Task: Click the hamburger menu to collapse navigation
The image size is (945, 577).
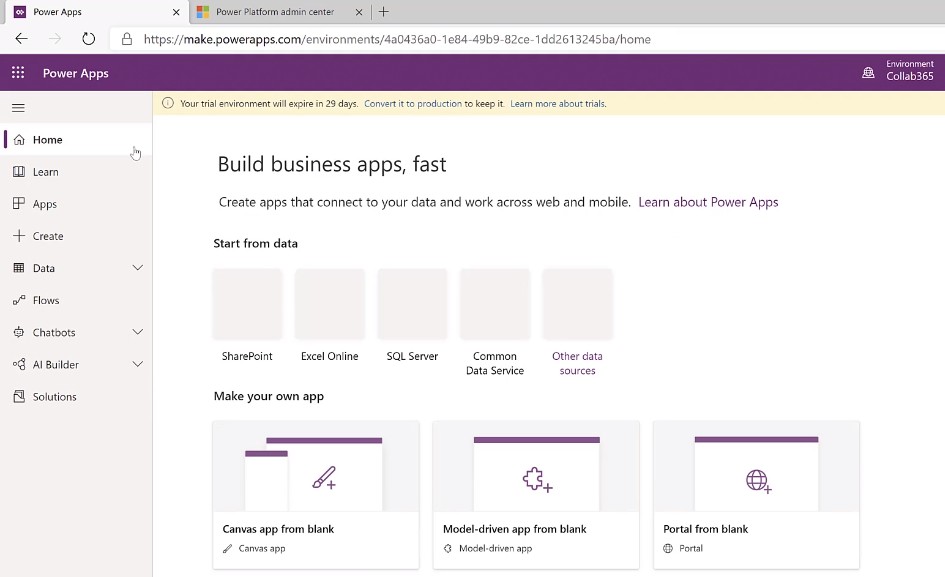Action: [x=18, y=108]
